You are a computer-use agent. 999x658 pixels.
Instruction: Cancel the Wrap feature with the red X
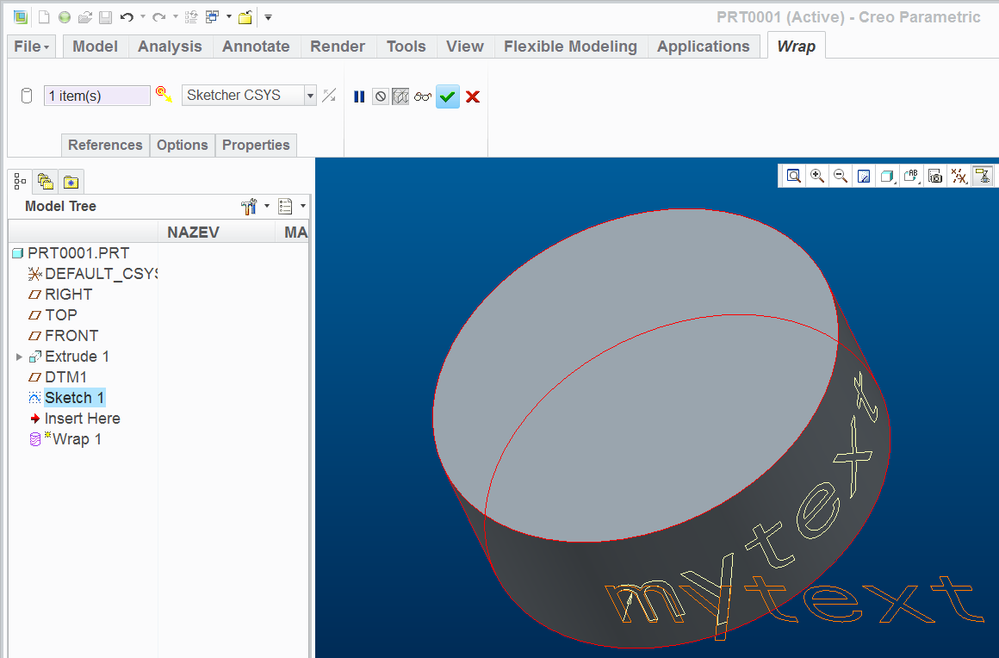(473, 97)
